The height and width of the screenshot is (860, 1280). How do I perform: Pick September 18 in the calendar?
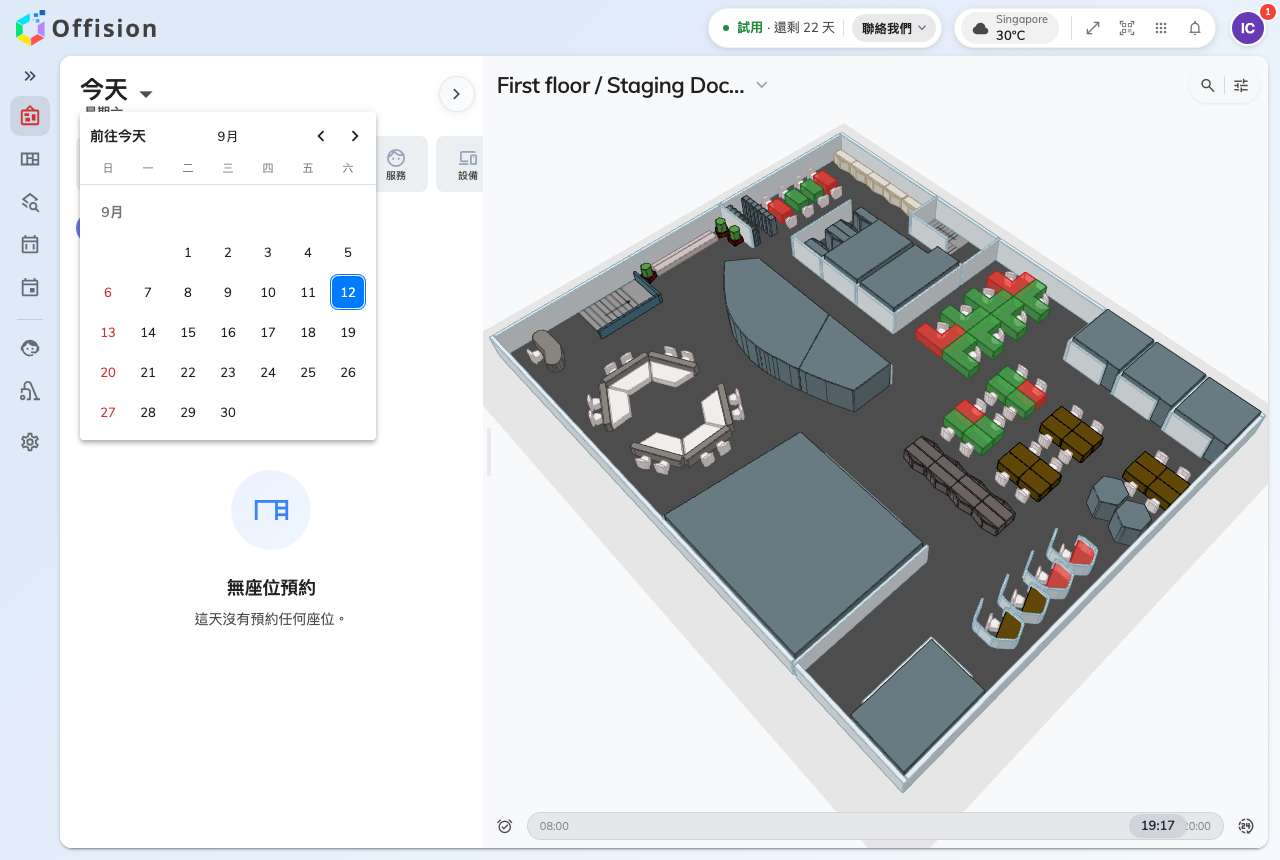click(x=308, y=332)
